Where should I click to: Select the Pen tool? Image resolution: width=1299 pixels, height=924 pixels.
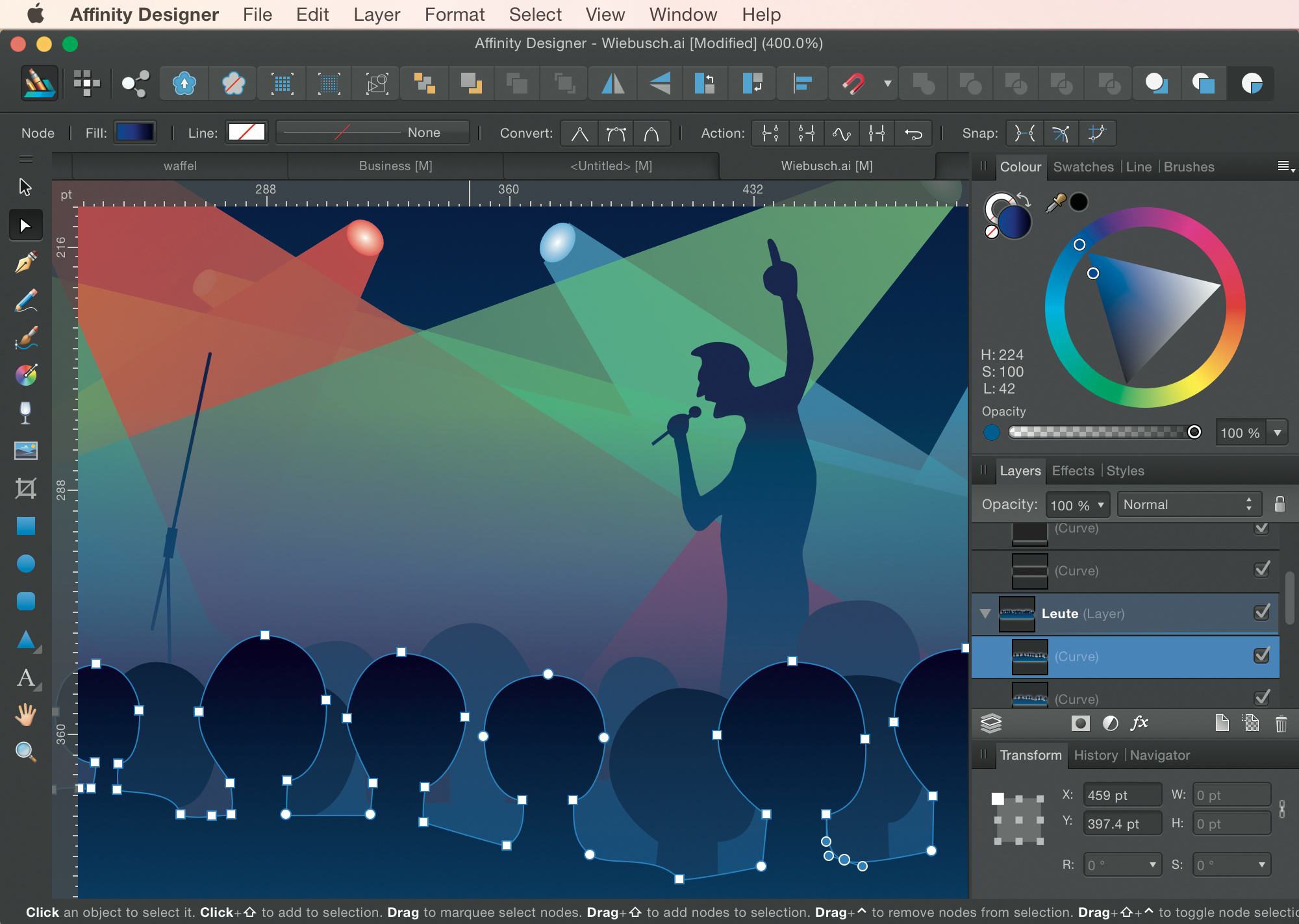26,262
